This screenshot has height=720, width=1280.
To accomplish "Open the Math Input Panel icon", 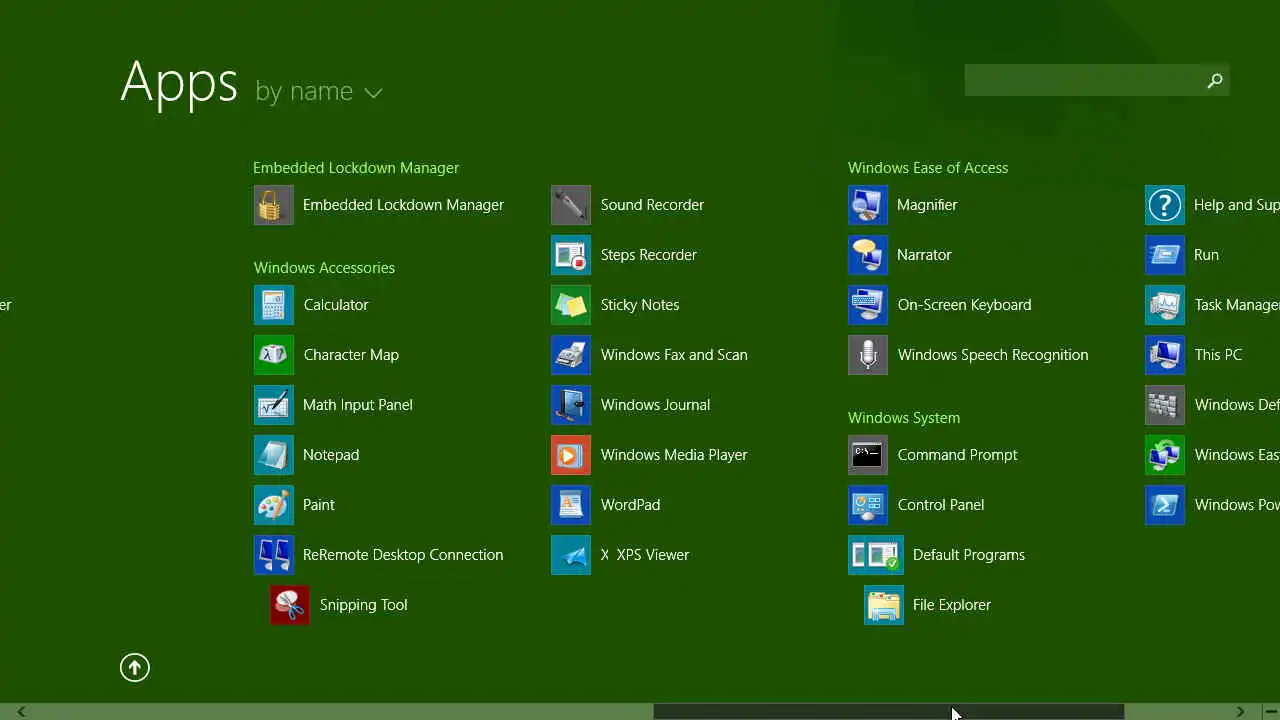I will point(273,405).
